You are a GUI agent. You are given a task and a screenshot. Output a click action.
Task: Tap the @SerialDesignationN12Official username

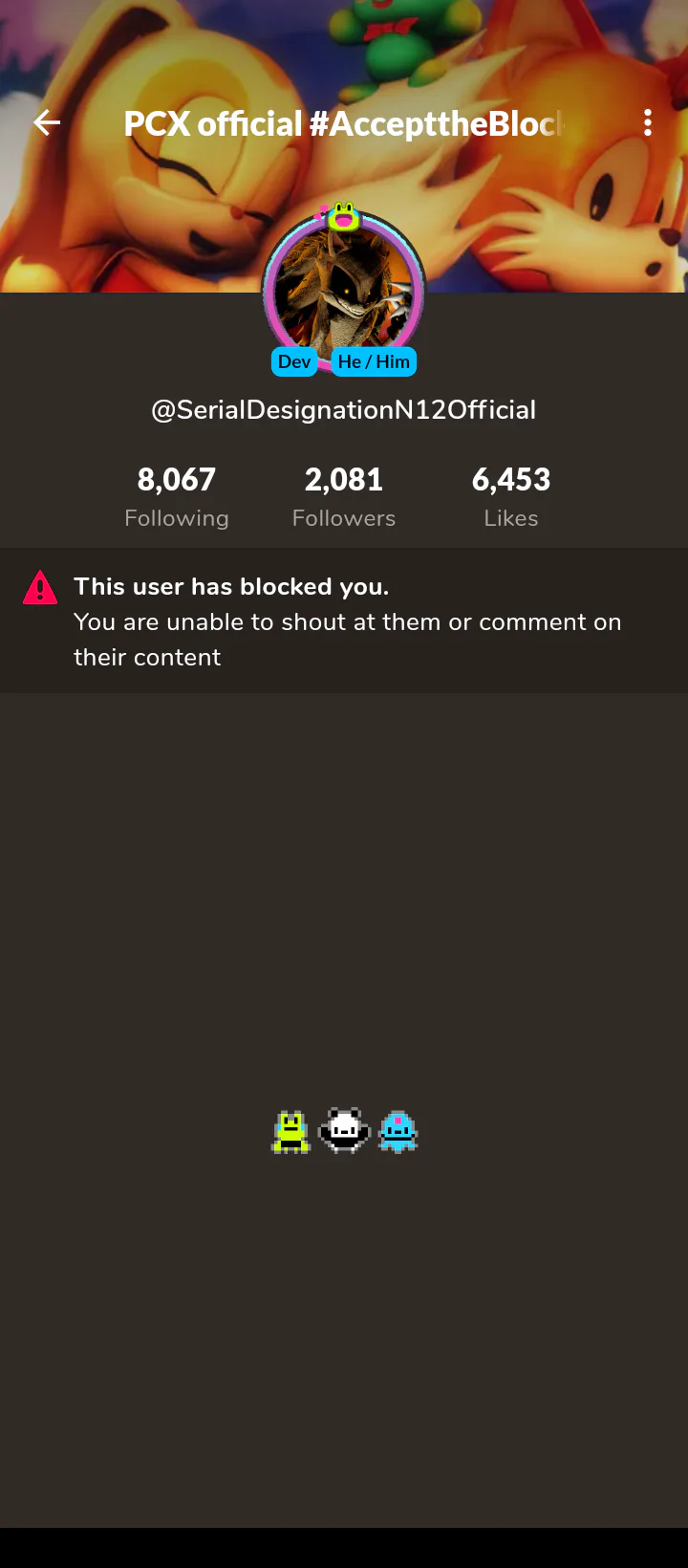point(344,410)
